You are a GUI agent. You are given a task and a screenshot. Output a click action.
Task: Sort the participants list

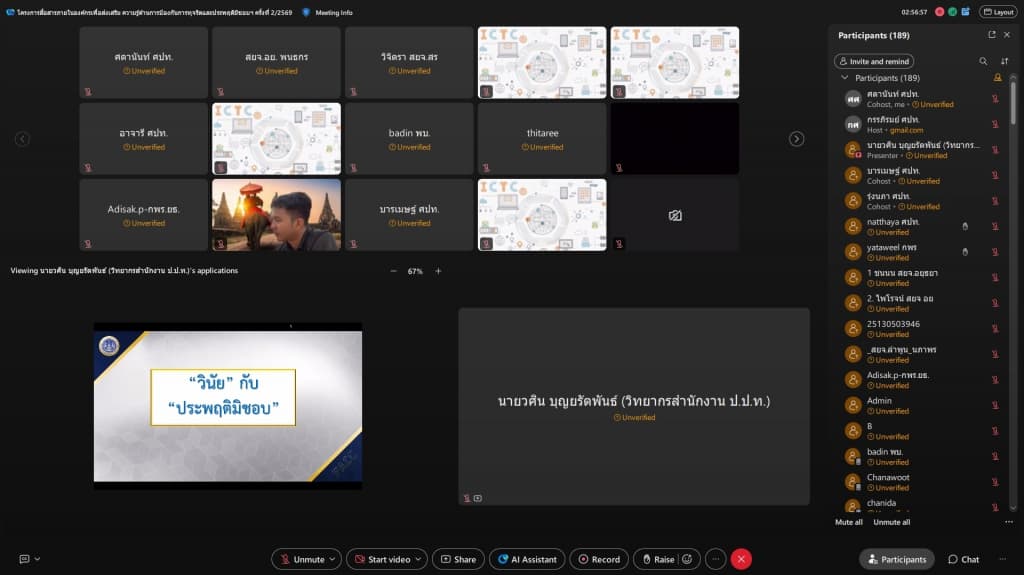(1004, 61)
